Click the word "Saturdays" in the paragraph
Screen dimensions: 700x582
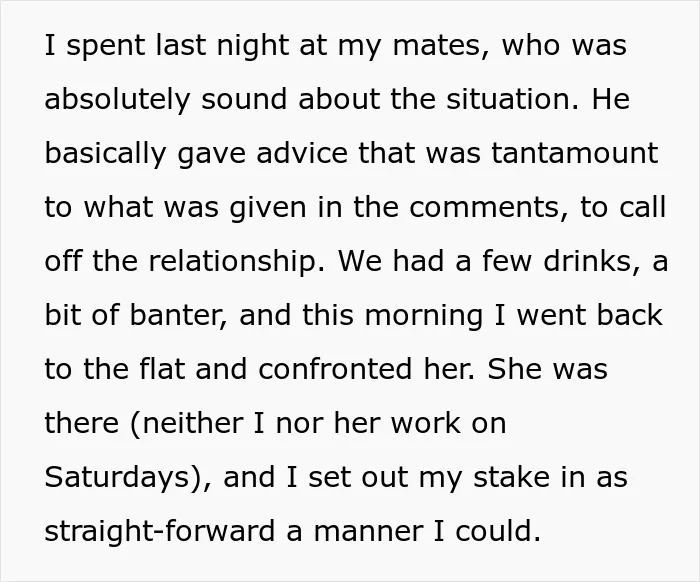tap(117, 477)
